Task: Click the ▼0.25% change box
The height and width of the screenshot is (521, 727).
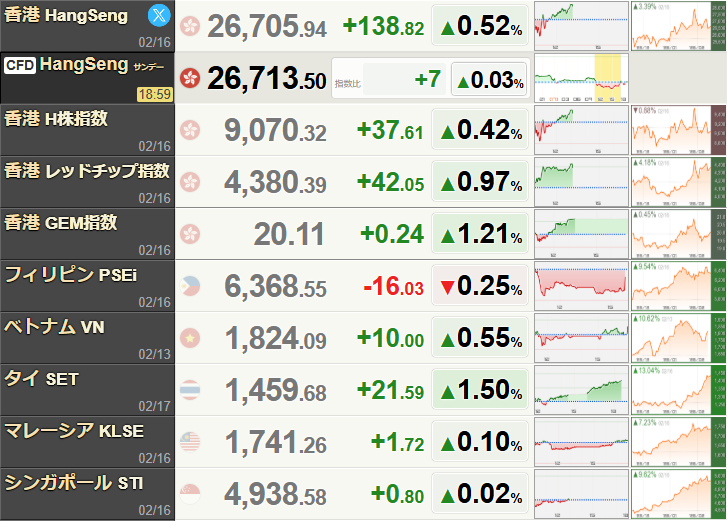Action: point(480,286)
